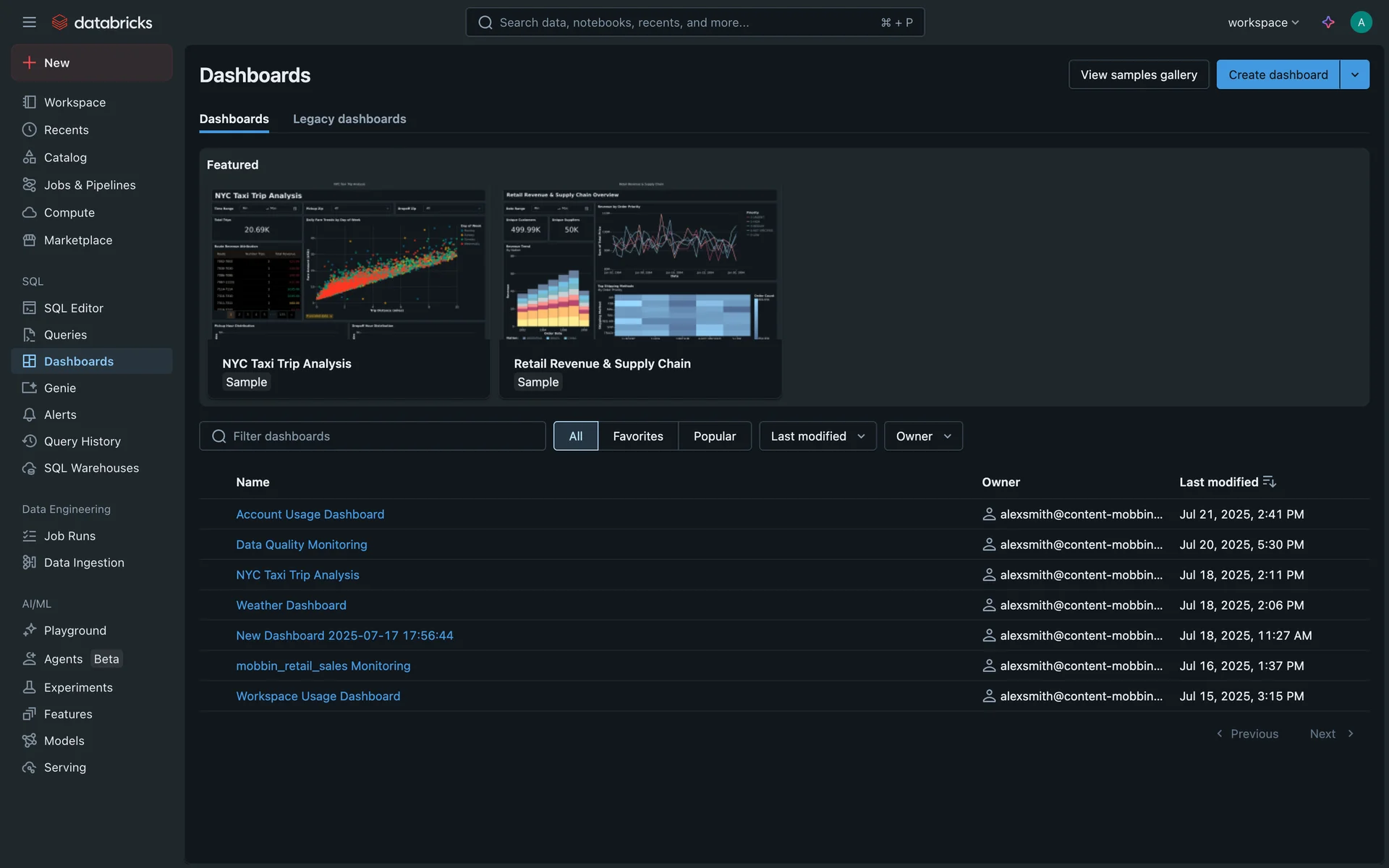Go to Genie in sidebar
1389x868 pixels.
[x=59, y=388]
